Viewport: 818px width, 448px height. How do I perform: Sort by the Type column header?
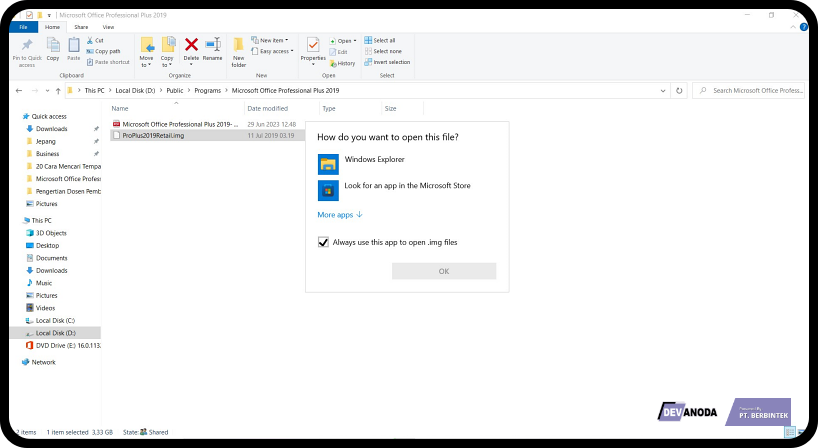(350, 108)
